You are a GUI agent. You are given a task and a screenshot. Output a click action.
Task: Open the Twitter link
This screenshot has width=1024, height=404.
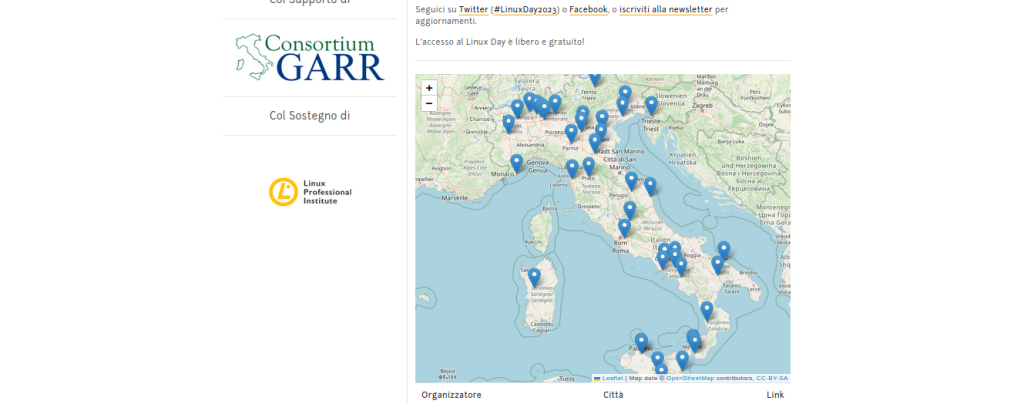[x=474, y=9]
